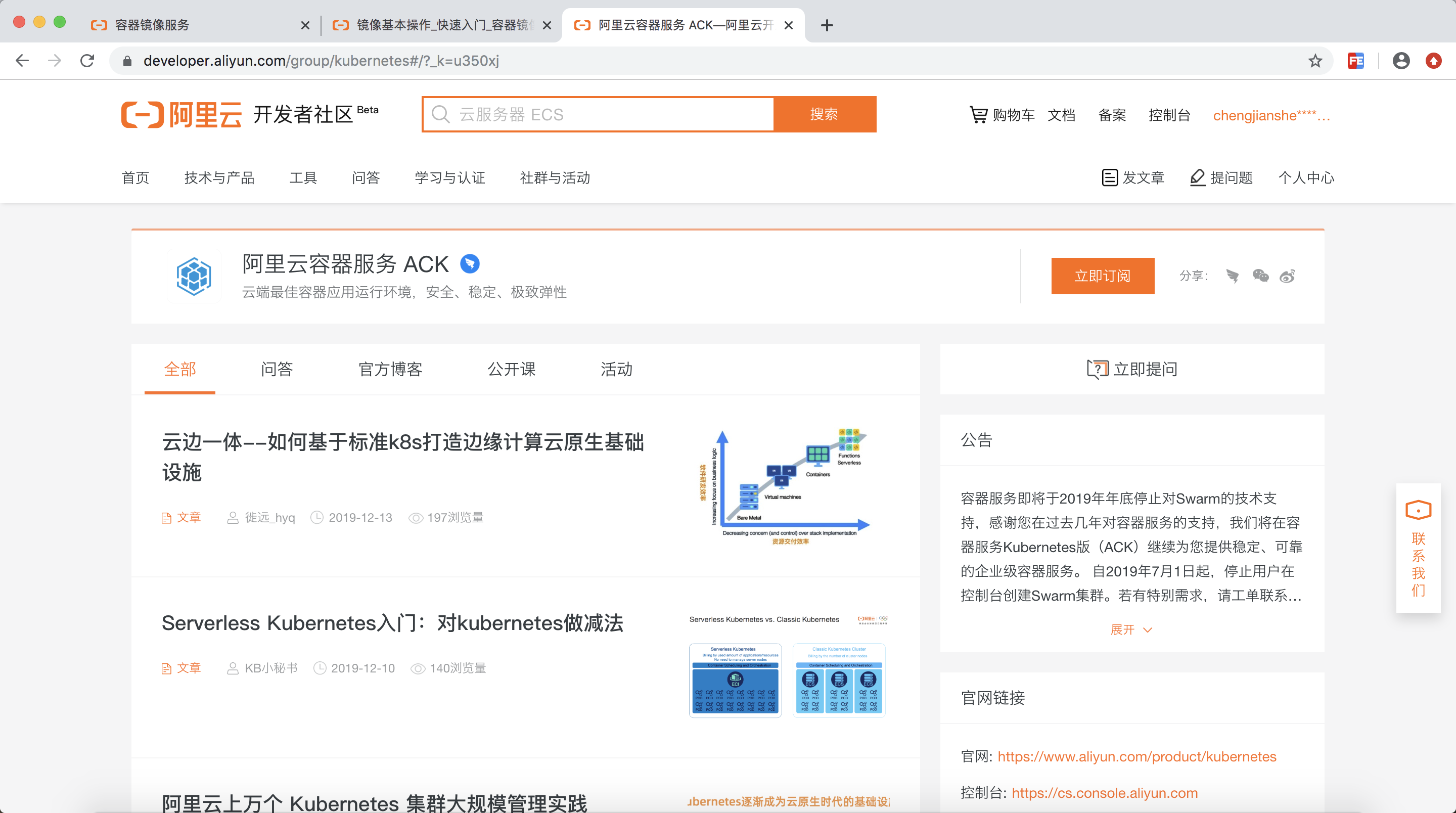Click the 提问题 pencil icon

pyautogui.click(x=1197, y=177)
